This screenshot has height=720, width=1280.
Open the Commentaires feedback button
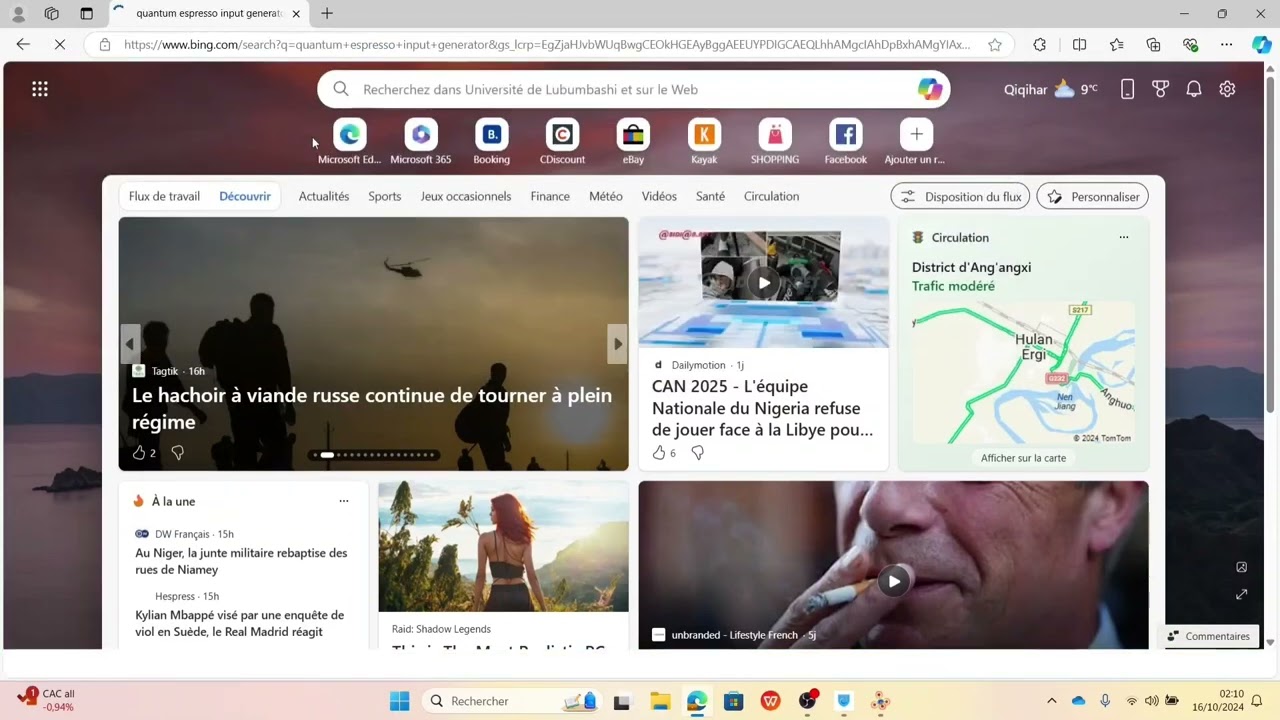point(1208,636)
